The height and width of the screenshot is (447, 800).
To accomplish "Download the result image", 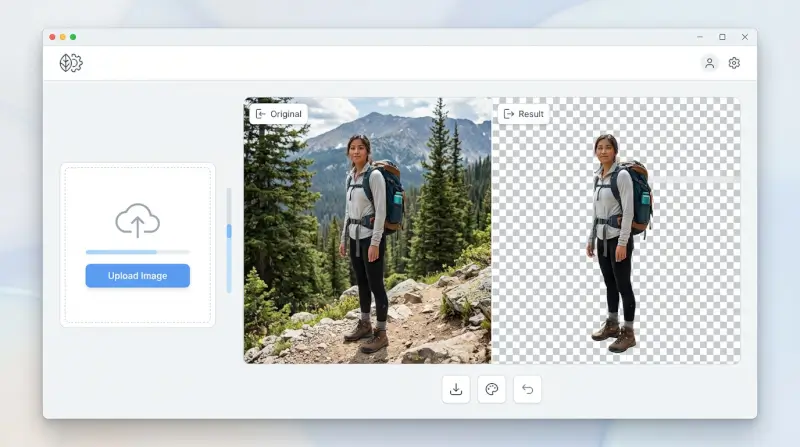I will pyautogui.click(x=456, y=389).
